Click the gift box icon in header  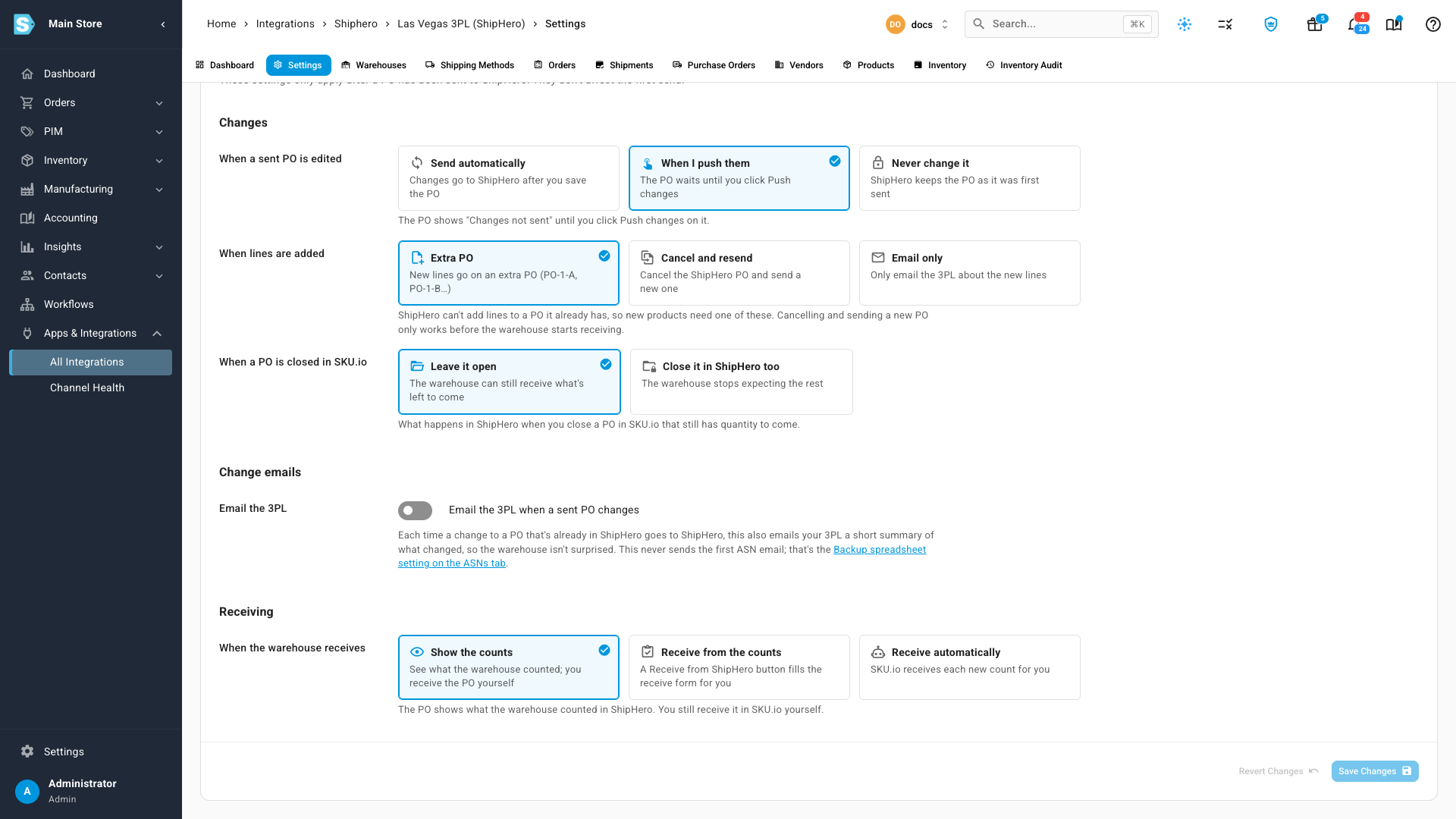pos(1315,24)
